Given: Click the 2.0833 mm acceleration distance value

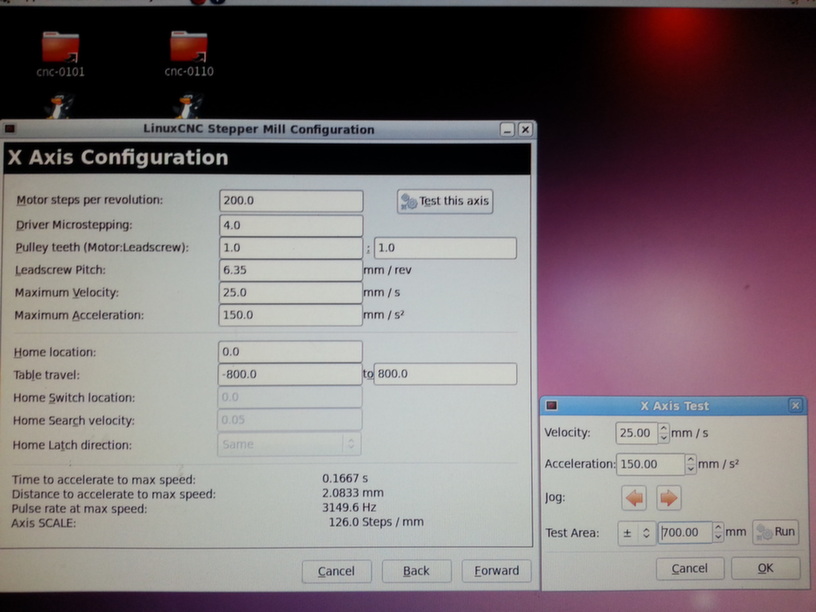Looking at the screenshot, I should pos(353,493).
